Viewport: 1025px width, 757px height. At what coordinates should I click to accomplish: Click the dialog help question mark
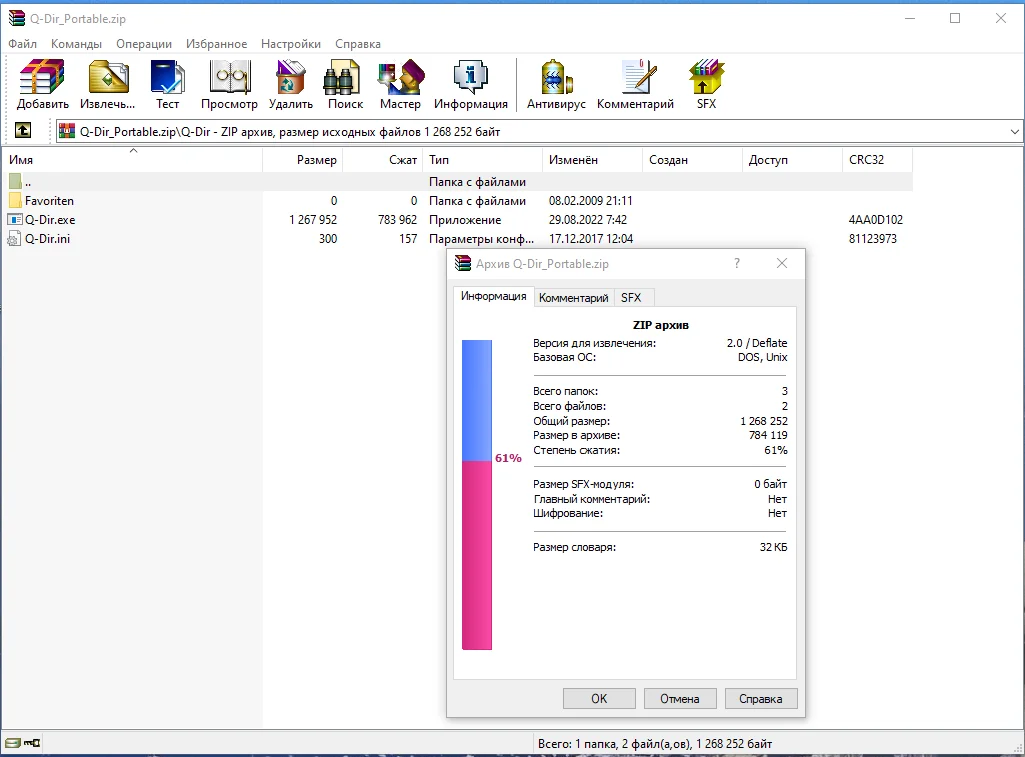(x=737, y=263)
